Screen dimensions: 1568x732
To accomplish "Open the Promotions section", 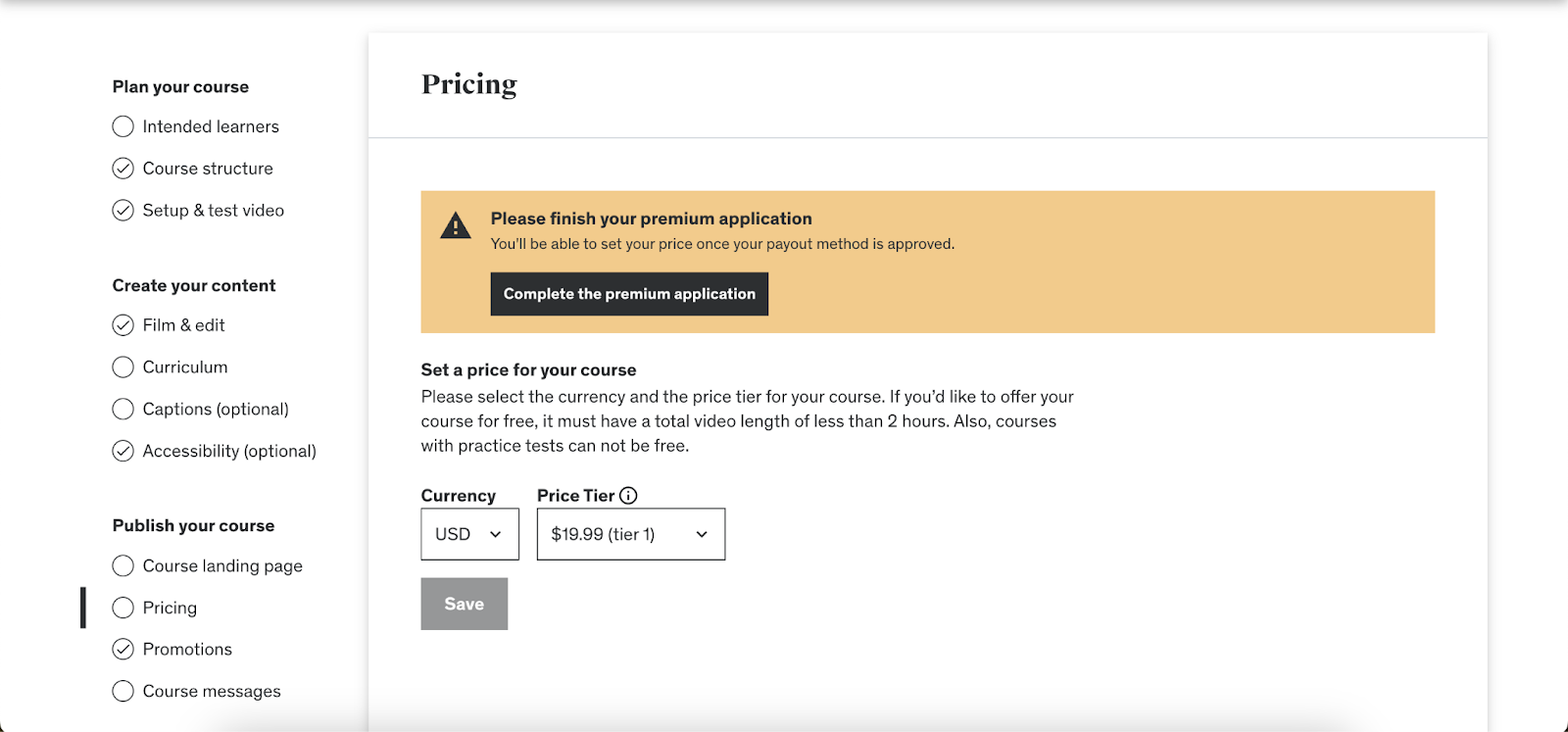I will click(x=187, y=649).
